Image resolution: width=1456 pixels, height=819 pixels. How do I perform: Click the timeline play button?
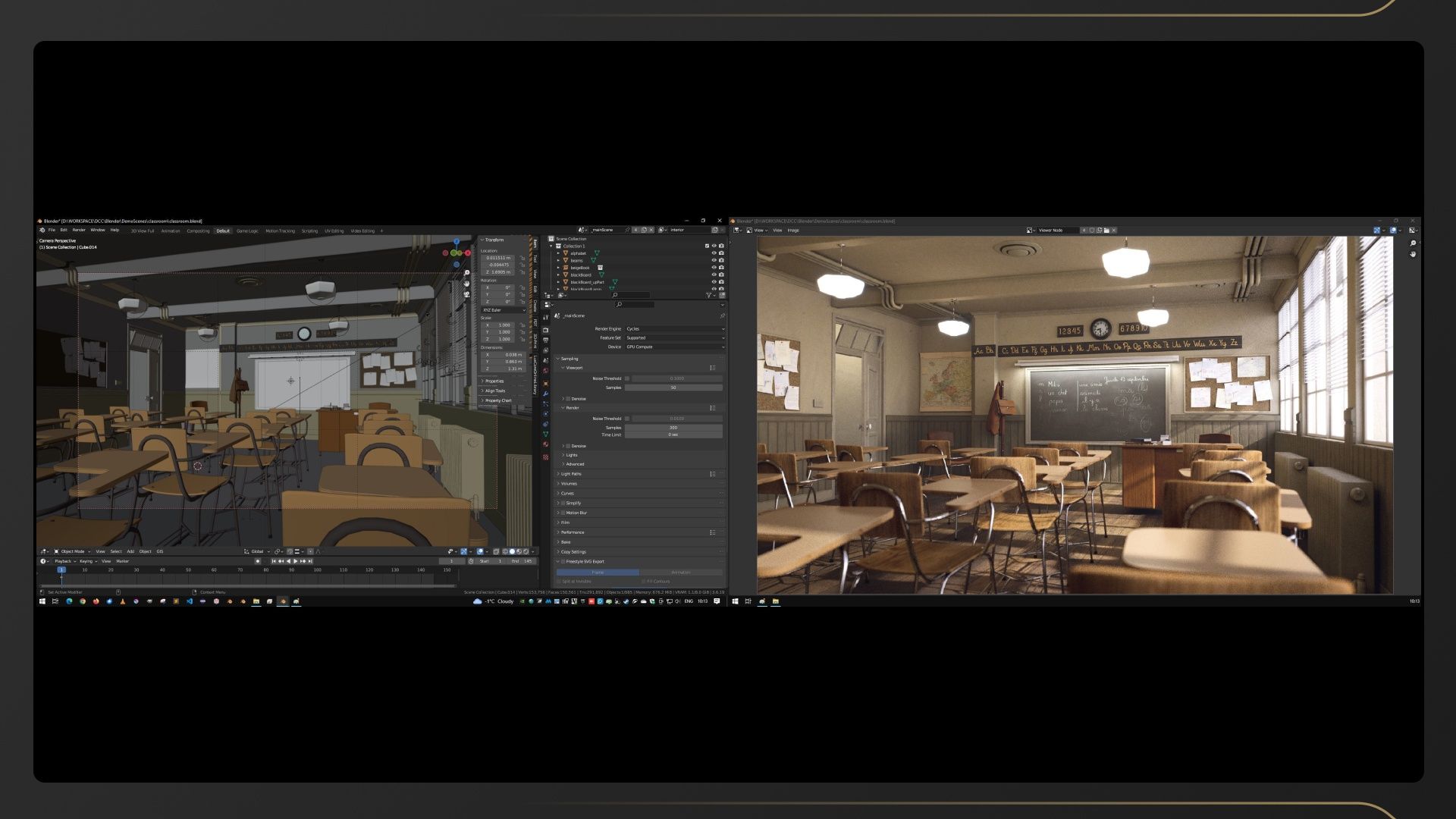tap(295, 561)
